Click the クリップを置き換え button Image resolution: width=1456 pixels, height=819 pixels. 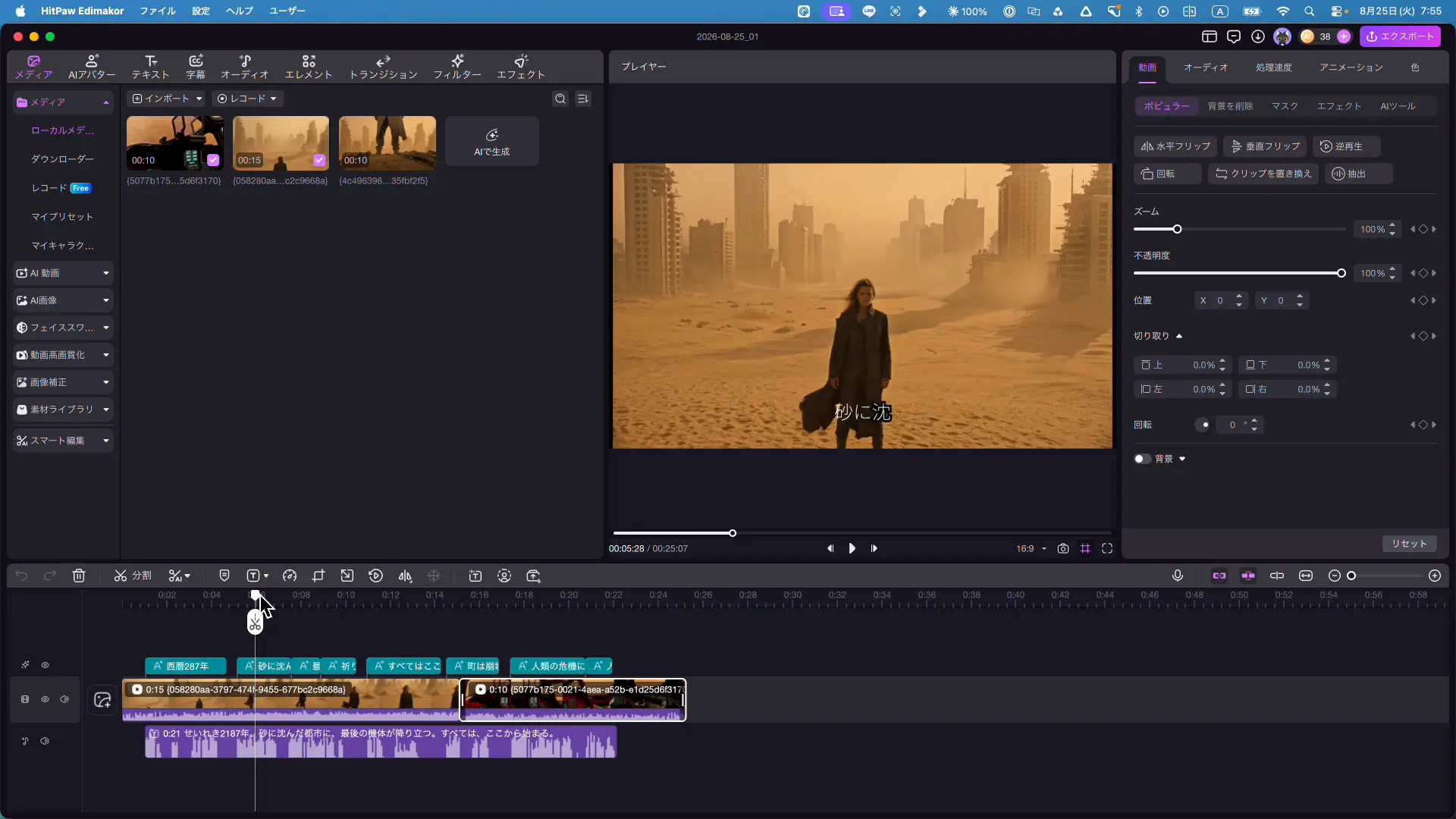click(1263, 174)
